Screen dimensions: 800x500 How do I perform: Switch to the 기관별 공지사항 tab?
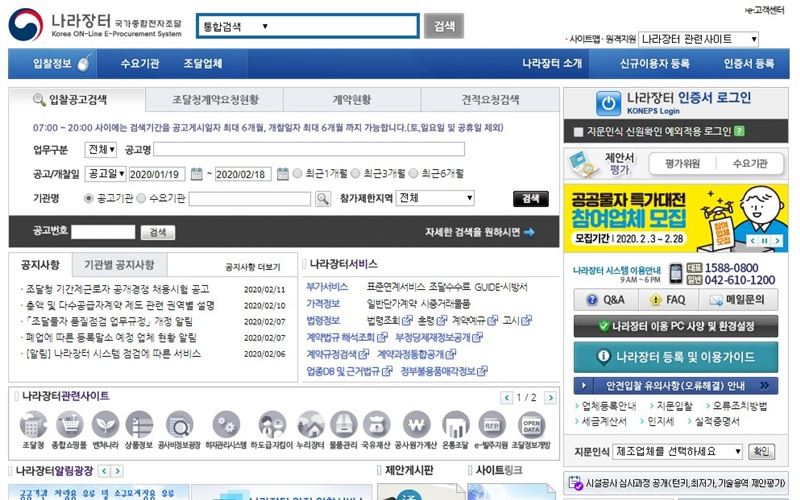[119, 265]
